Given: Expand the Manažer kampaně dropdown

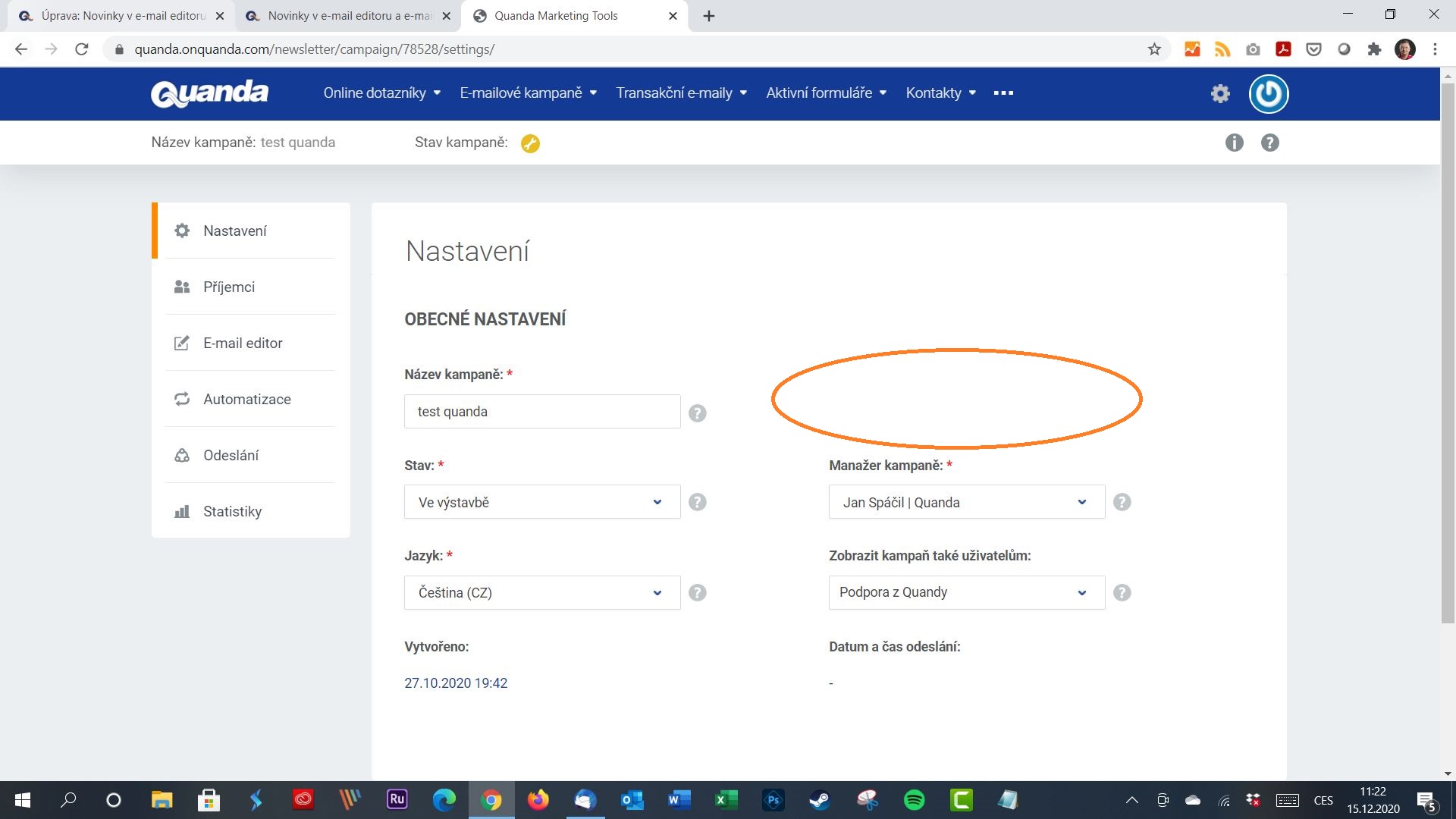Looking at the screenshot, I should pos(1081,502).
